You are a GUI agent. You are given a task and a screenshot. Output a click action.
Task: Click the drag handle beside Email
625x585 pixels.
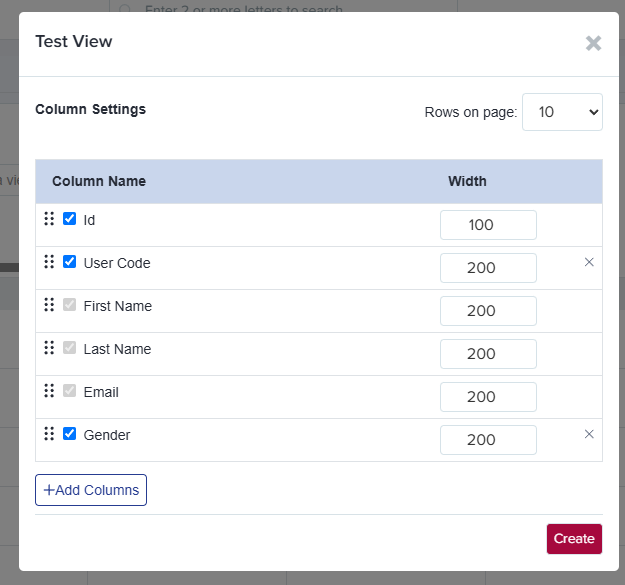tap(49, 391)
